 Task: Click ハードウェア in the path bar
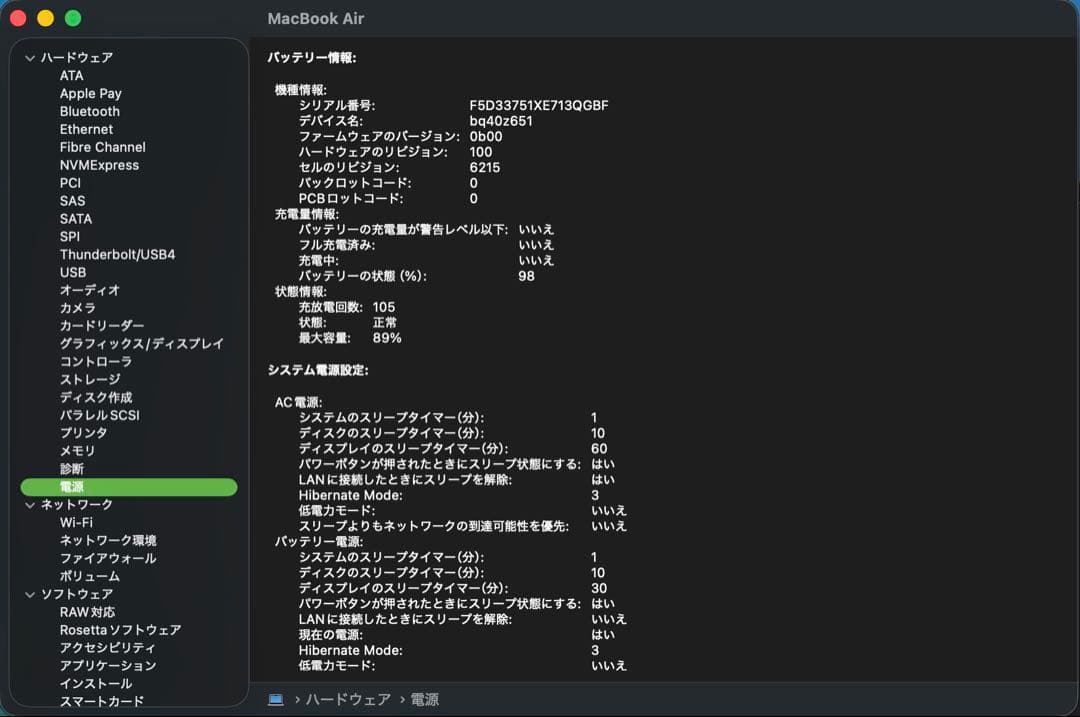point(348,700)
